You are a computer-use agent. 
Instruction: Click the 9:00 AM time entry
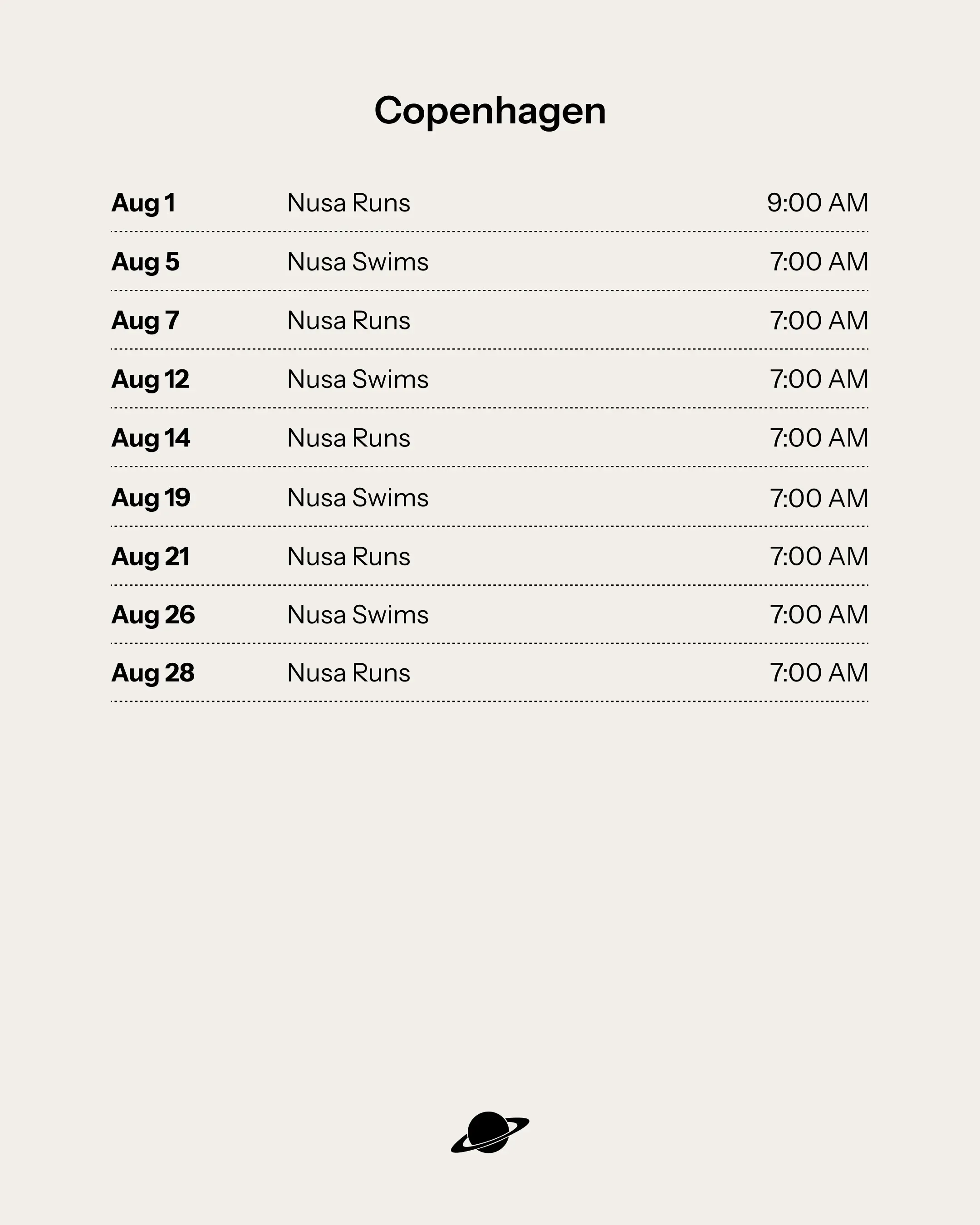pyautogui.click(x=818, y=203)
